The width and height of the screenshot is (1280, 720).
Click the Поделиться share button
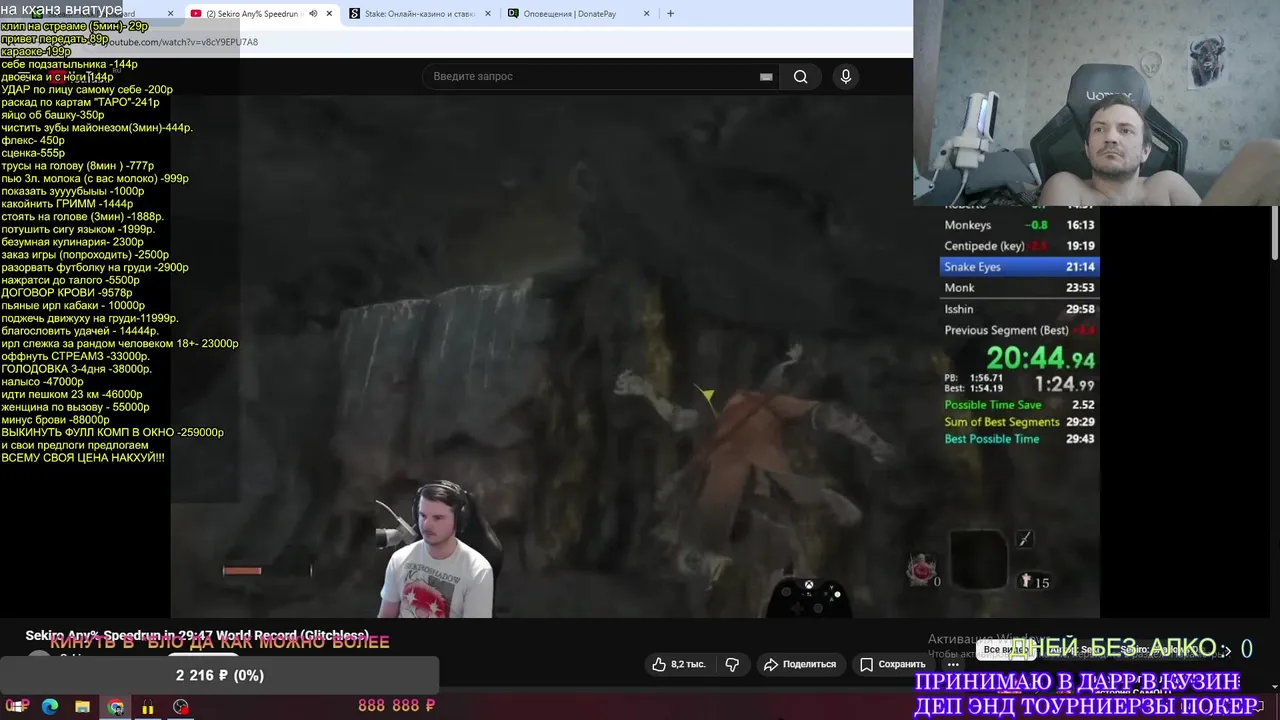(799, 664)
